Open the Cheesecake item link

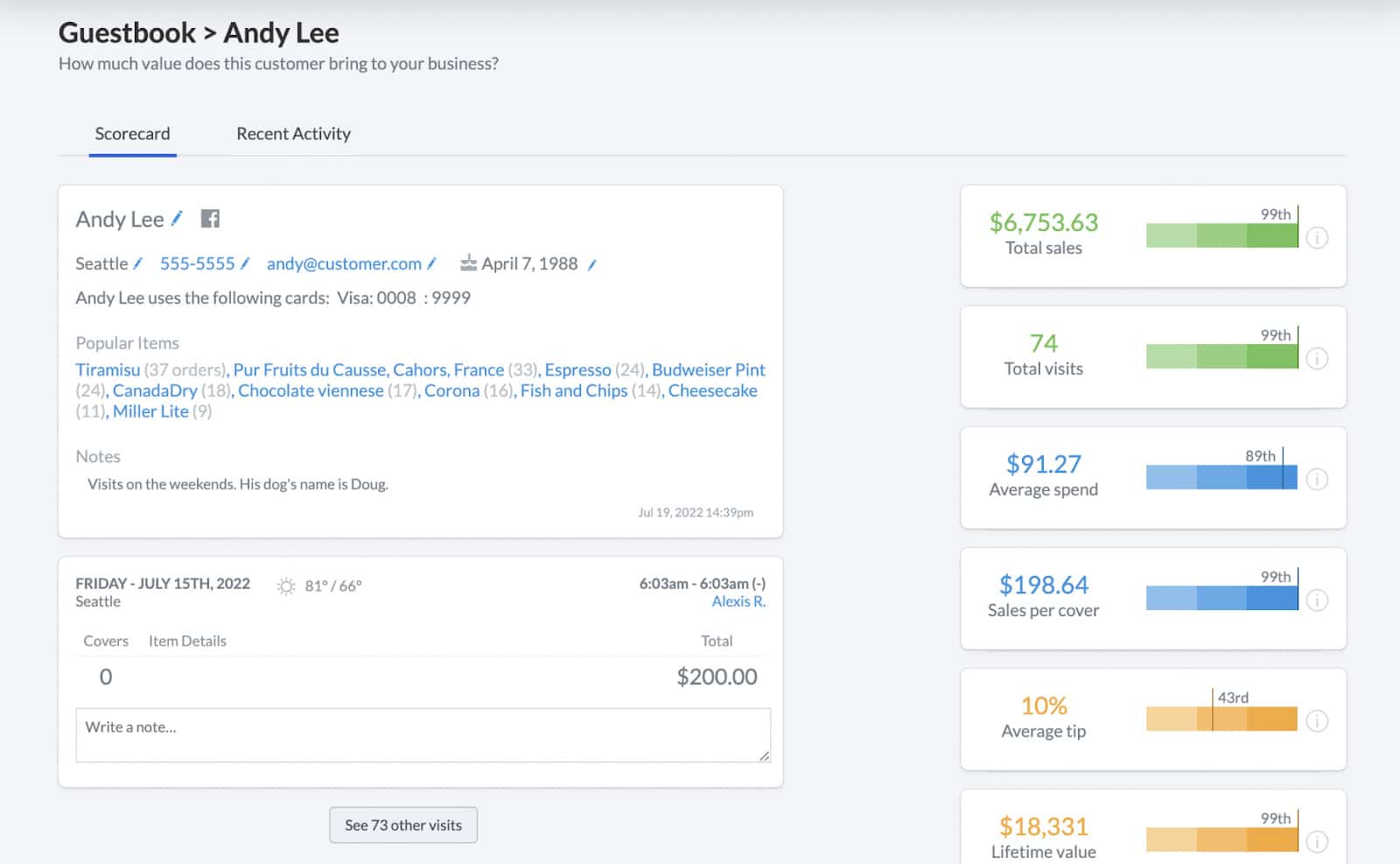(x=713, y=390)
